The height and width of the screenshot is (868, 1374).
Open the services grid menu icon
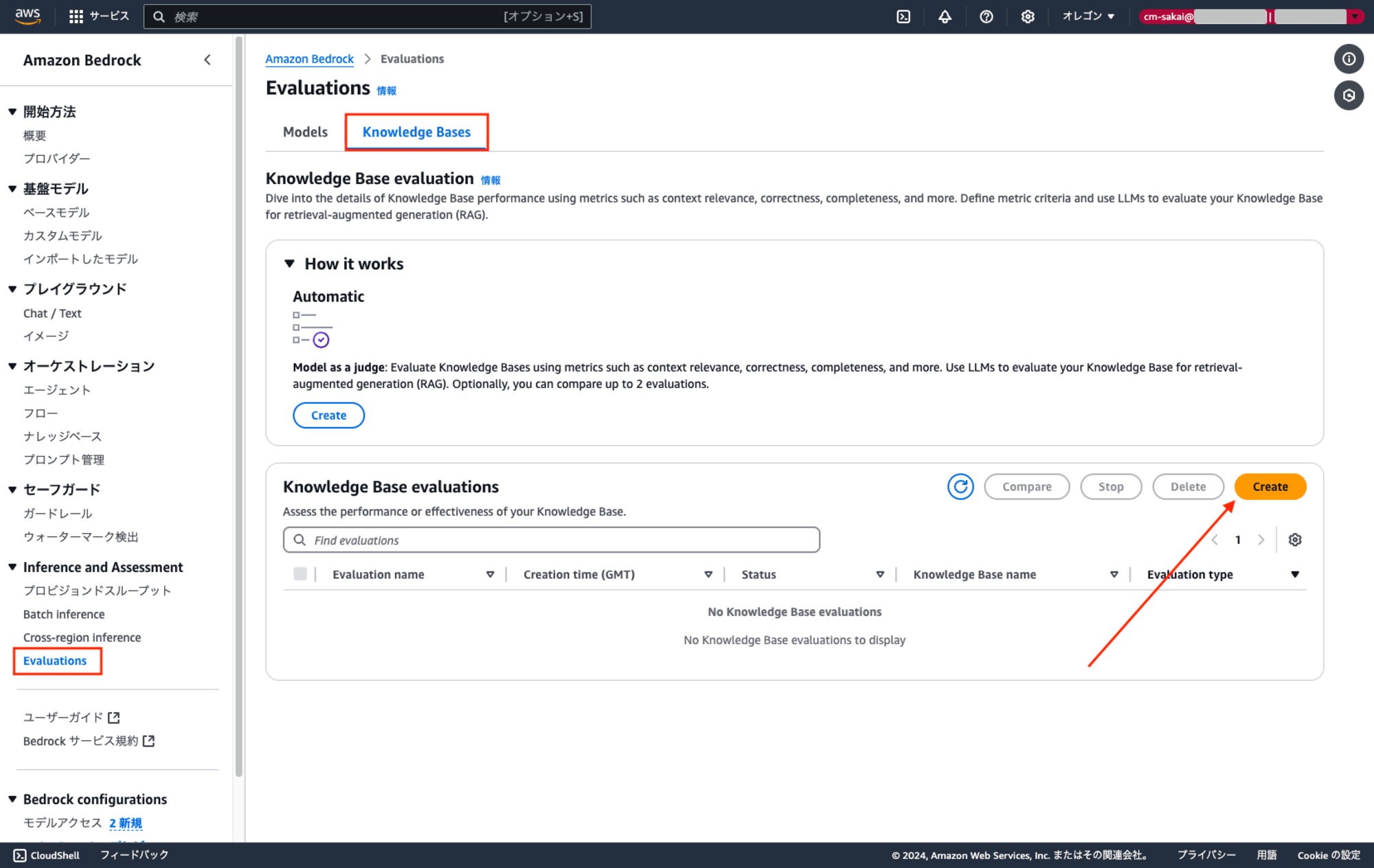point(76,16)
